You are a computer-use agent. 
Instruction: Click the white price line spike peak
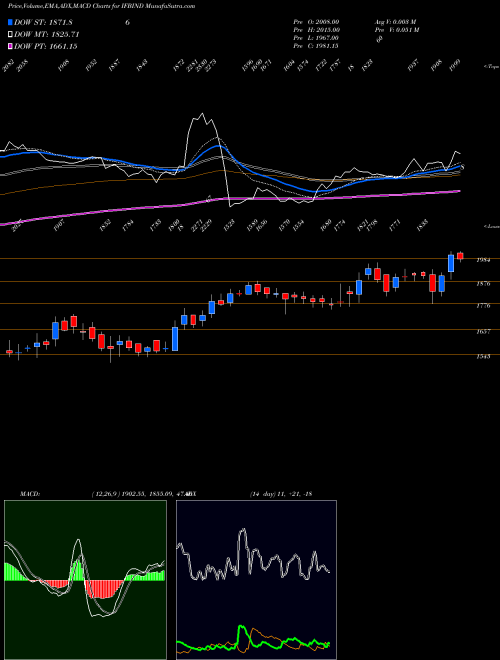pos(202,114)
